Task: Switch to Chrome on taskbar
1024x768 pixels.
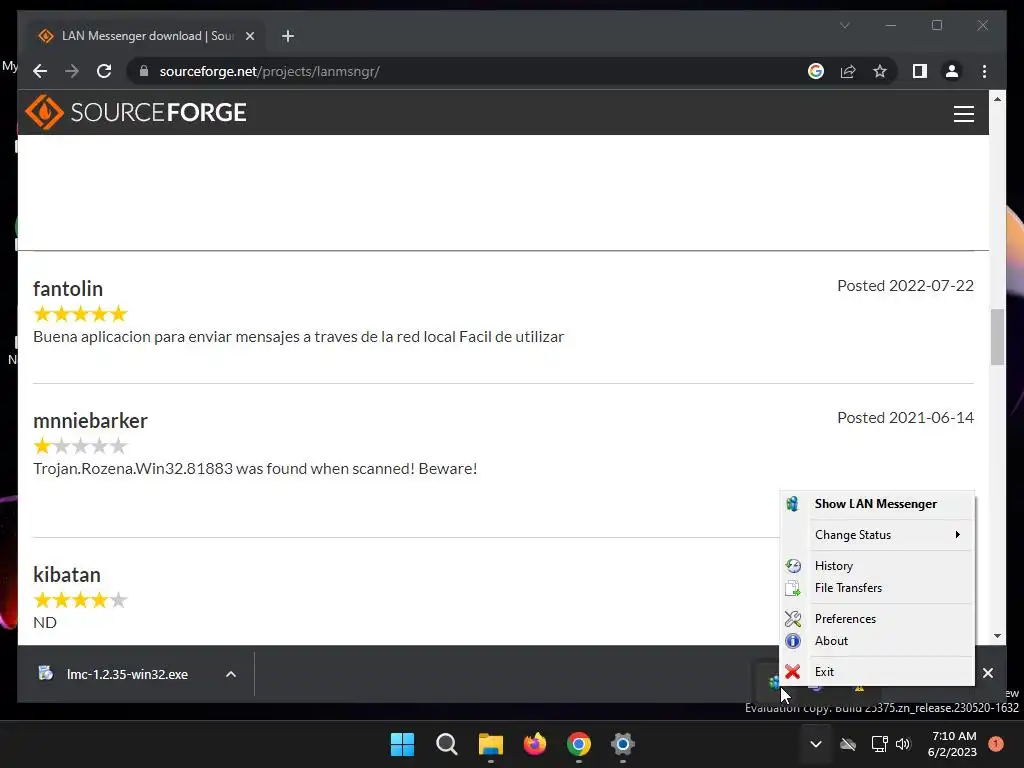Action: click(579, 744)
